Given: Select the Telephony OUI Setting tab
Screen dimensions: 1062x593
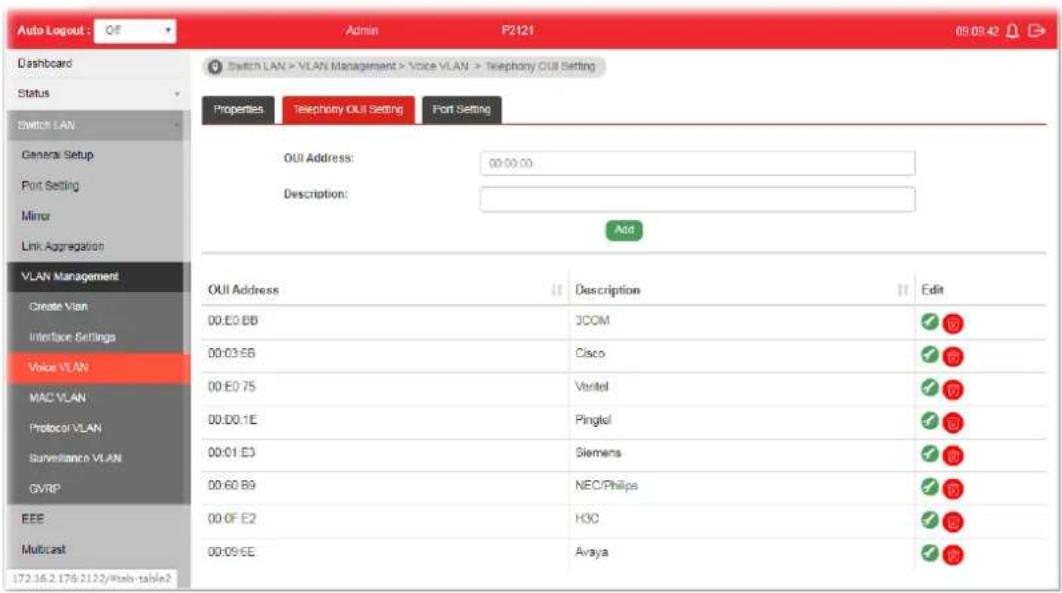Looking at the screenshot, I should (348, 110).
